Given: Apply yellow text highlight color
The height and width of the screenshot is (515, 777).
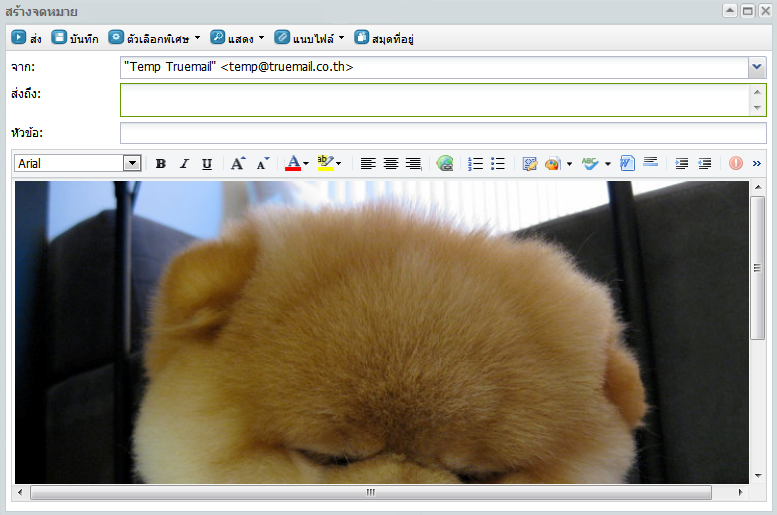Looking at the screenshot, I should pyautogui.click(x=325, y=163).
